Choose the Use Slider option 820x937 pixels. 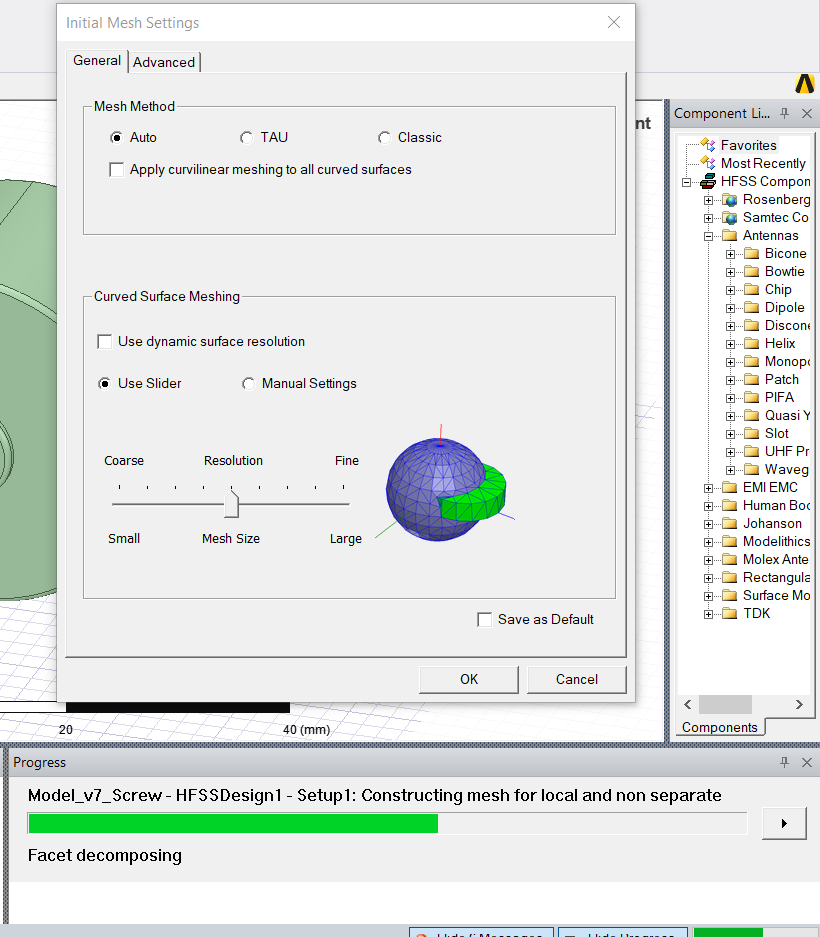pyautogui.click(x=105, y=384)
